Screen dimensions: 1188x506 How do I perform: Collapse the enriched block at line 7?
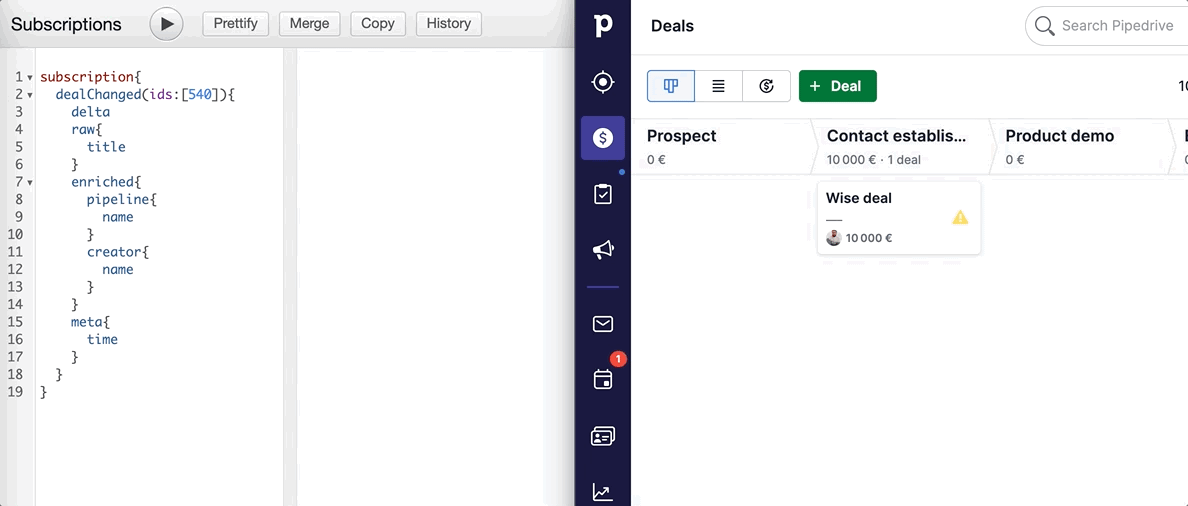30,183
